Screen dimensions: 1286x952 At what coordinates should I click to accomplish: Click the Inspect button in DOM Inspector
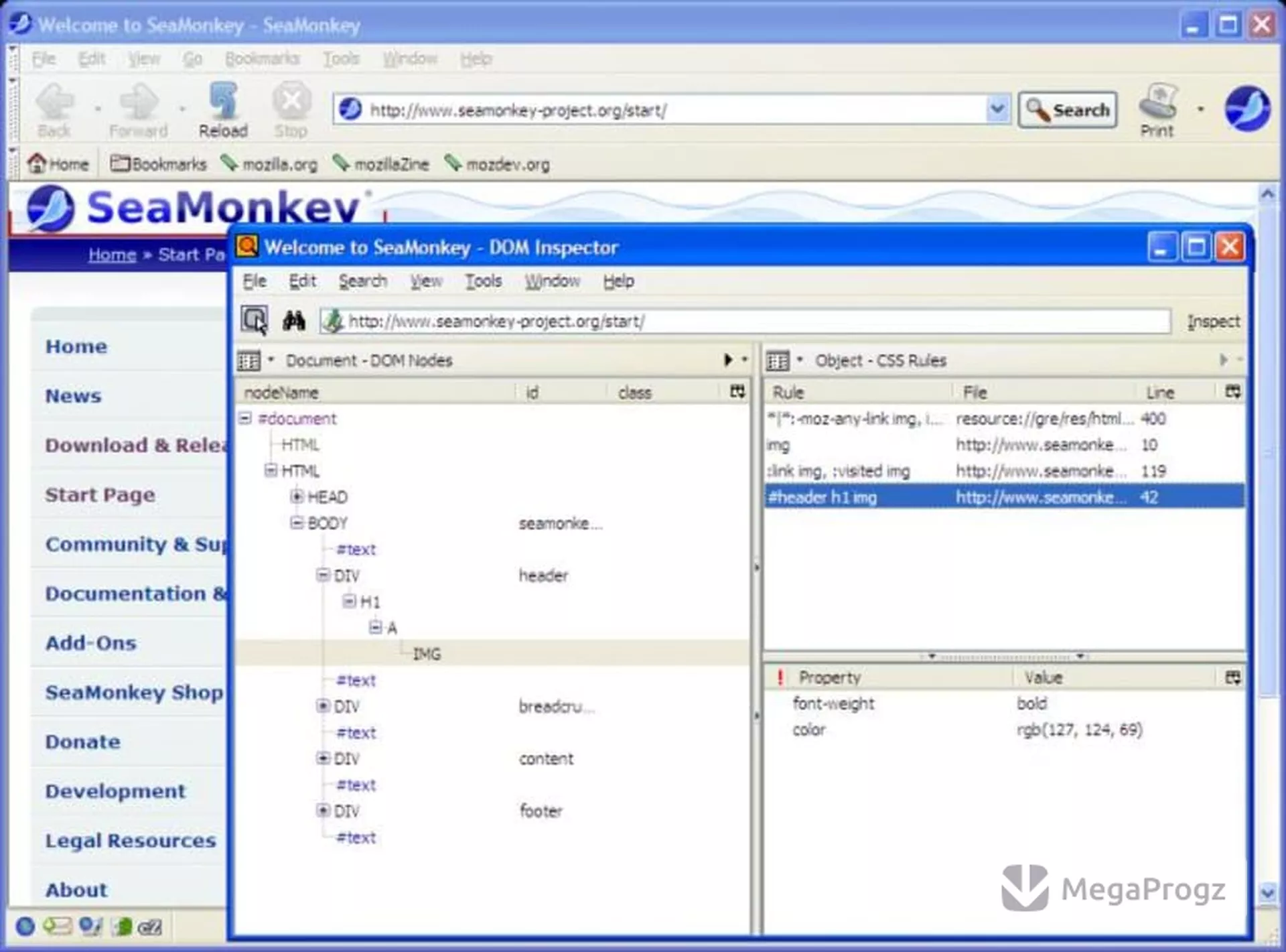pyautogui.click(x=1213, y=322)
